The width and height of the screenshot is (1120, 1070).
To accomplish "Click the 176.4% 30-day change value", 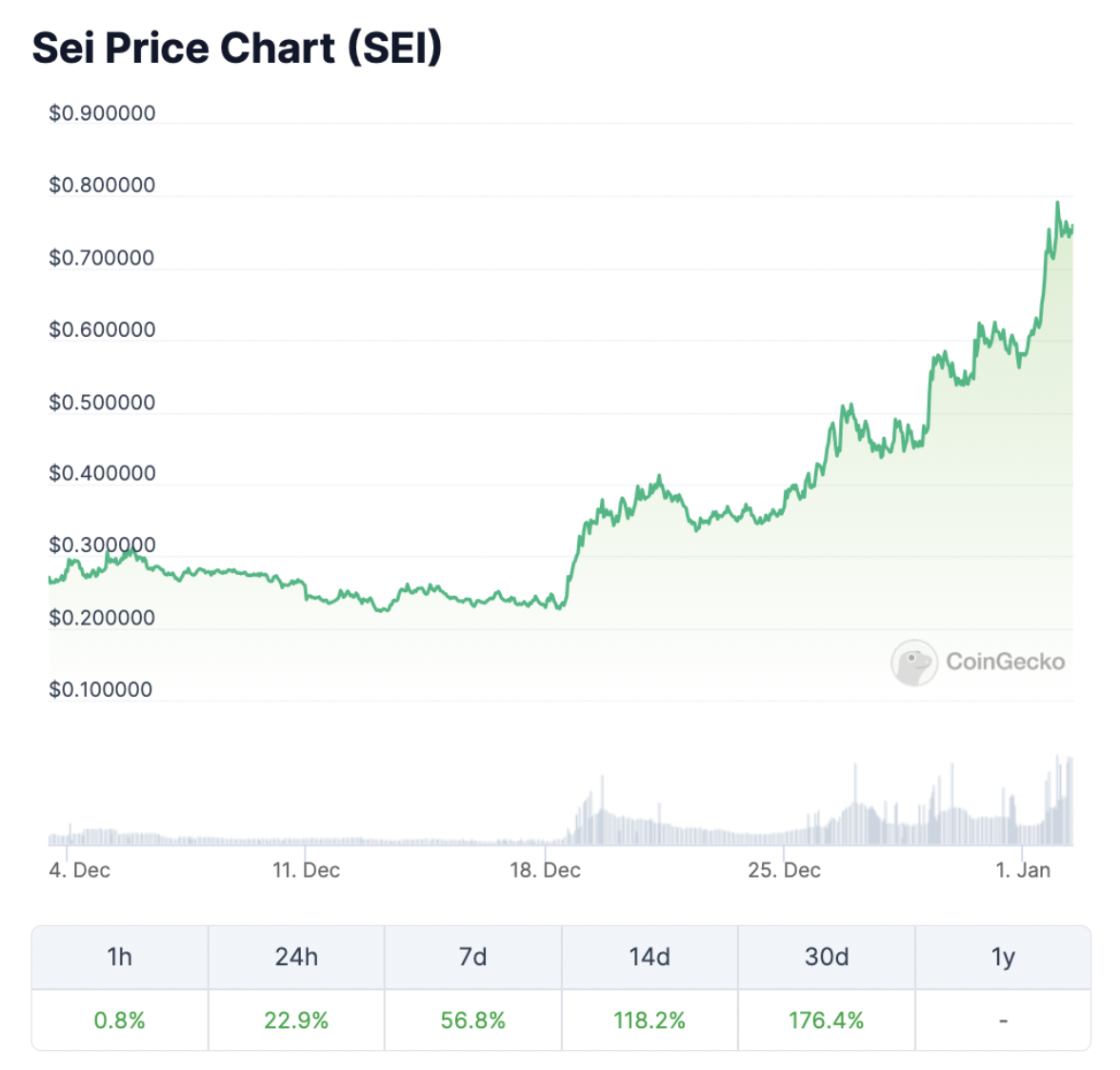I will (x=826, y=1020).
